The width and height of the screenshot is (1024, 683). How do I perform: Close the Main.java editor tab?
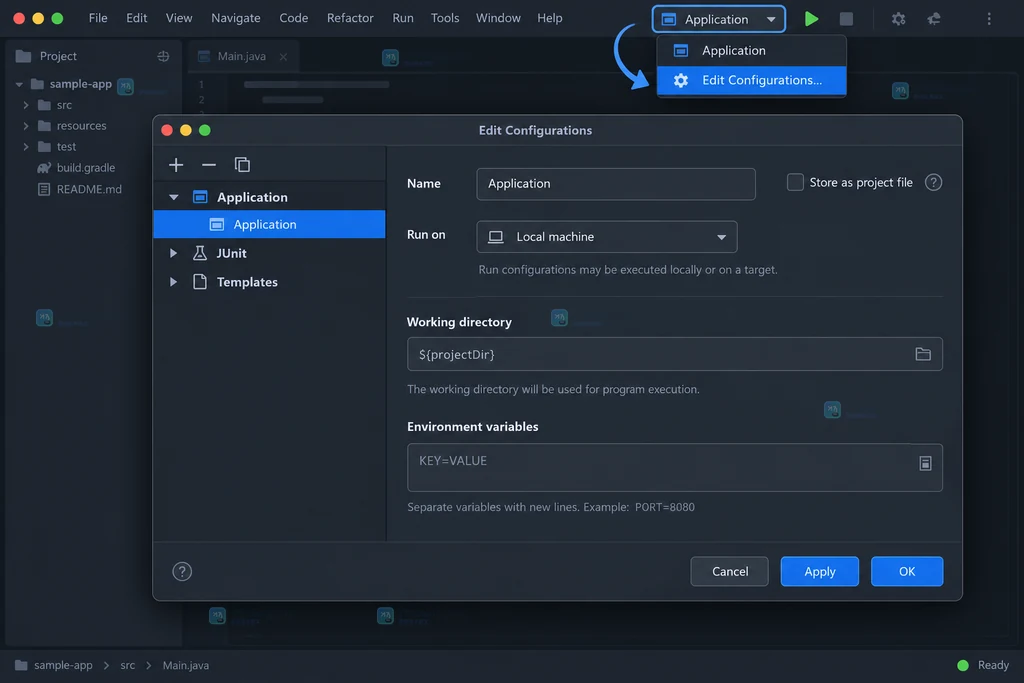click(283, 57)
